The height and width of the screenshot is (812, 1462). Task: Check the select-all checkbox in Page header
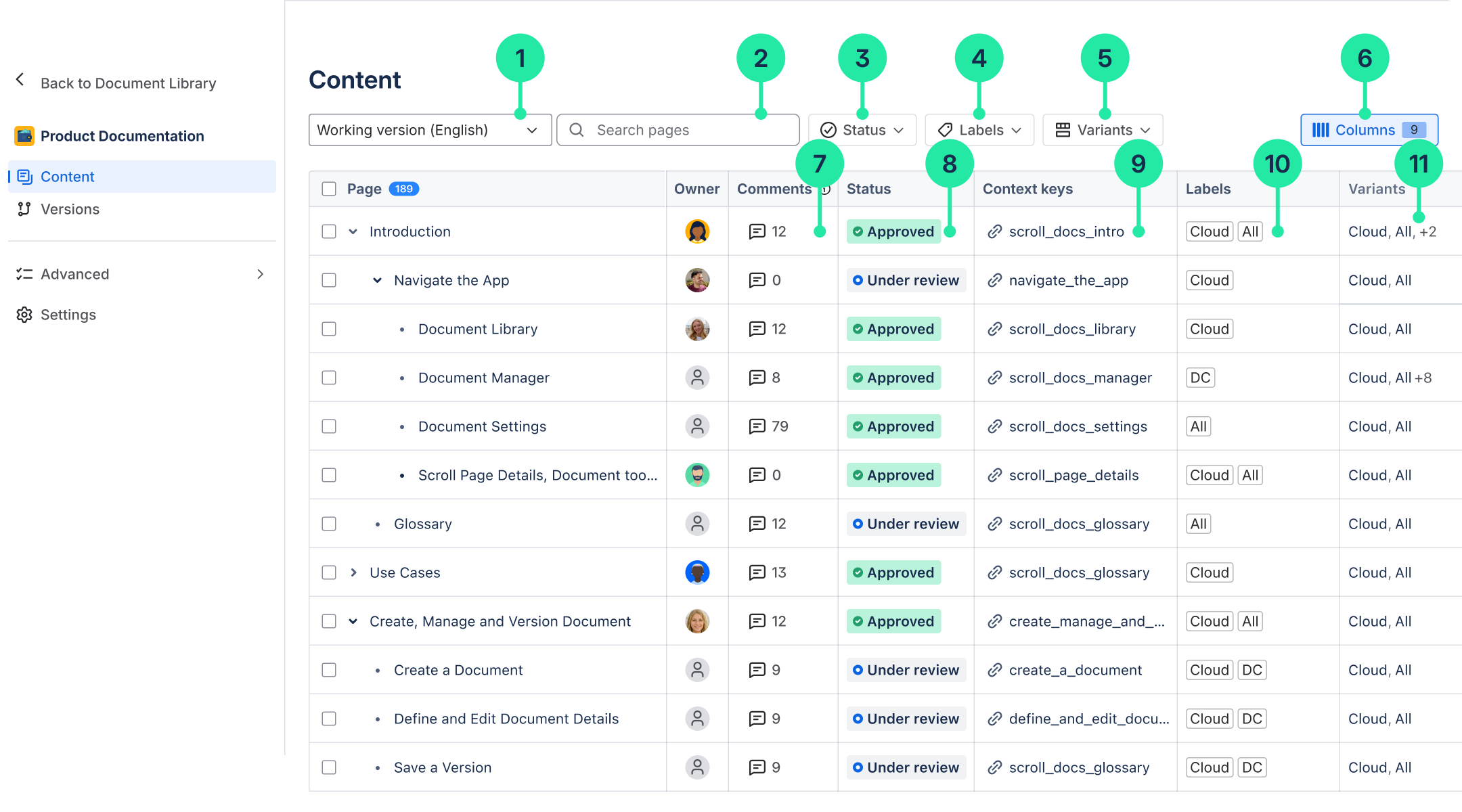(x=329, y=189)
